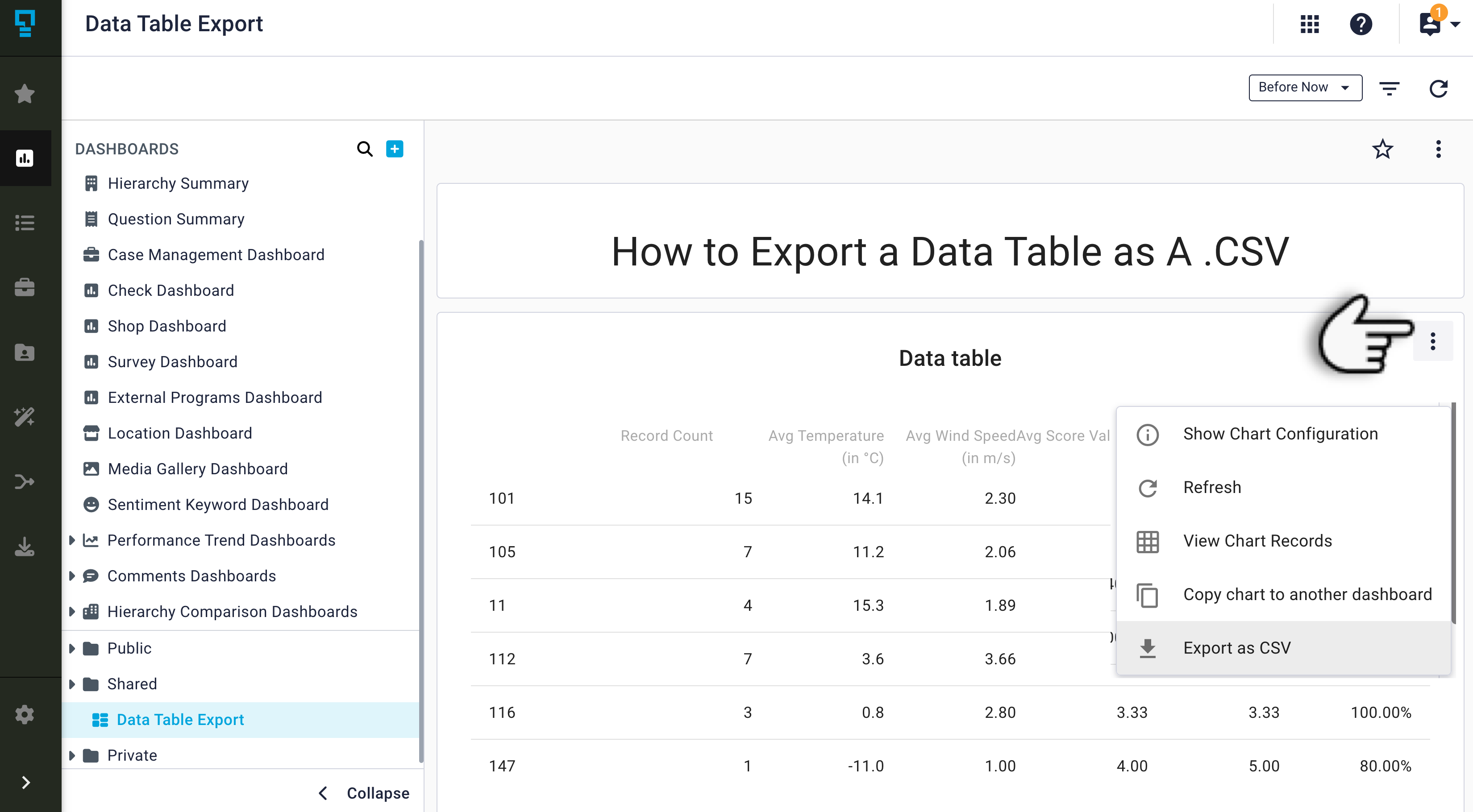Add a new dashboard with plus button
This screenshot has height=812, width=1473.
coord(395,149)
